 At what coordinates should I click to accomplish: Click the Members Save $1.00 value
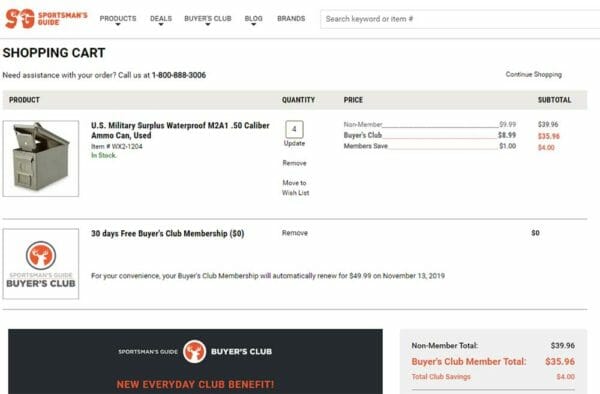tap(507, 146)
